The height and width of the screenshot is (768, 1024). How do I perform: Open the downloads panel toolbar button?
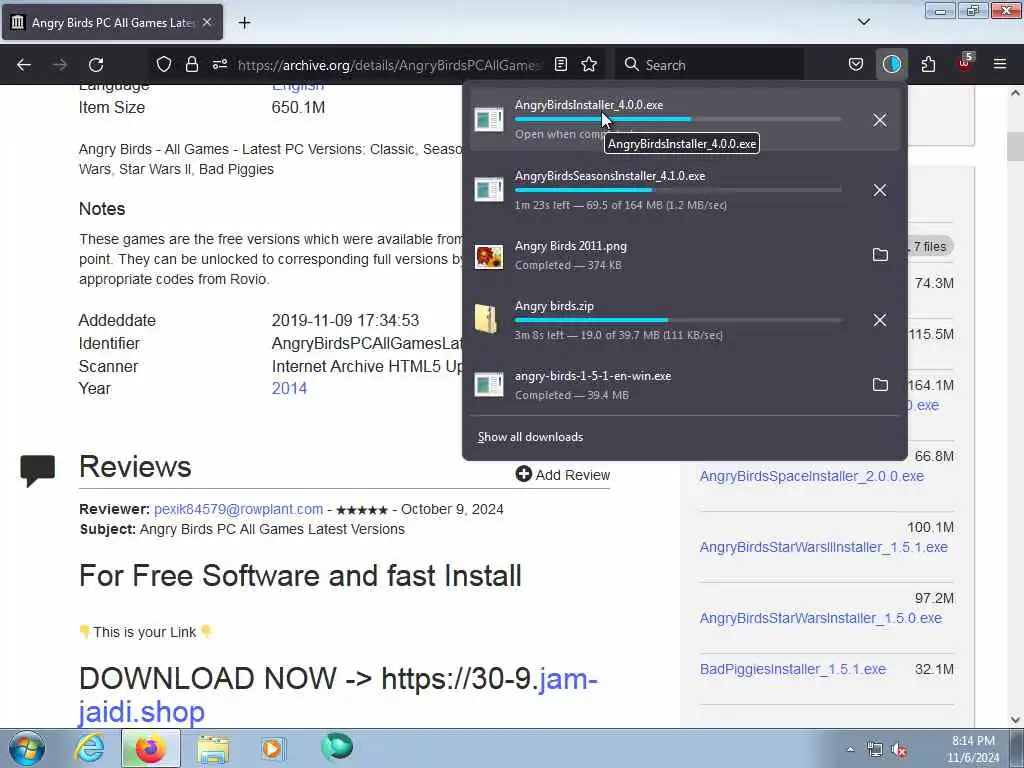[x=891, y=64]
